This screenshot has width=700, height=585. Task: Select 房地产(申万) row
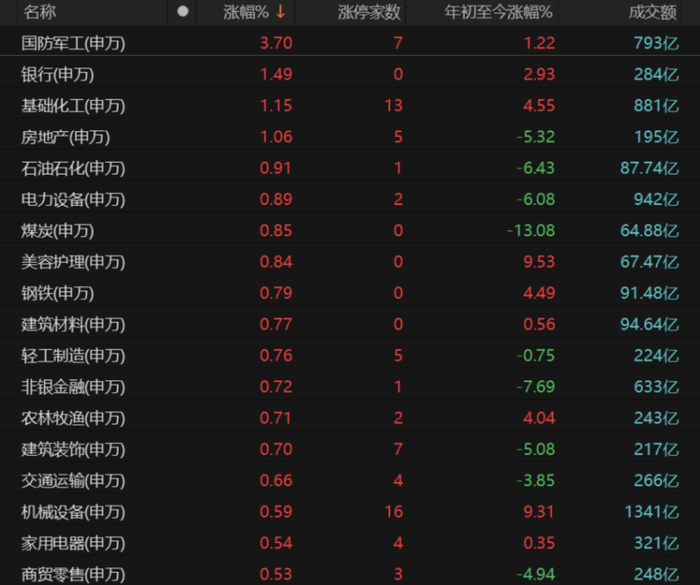pos(350,137)
